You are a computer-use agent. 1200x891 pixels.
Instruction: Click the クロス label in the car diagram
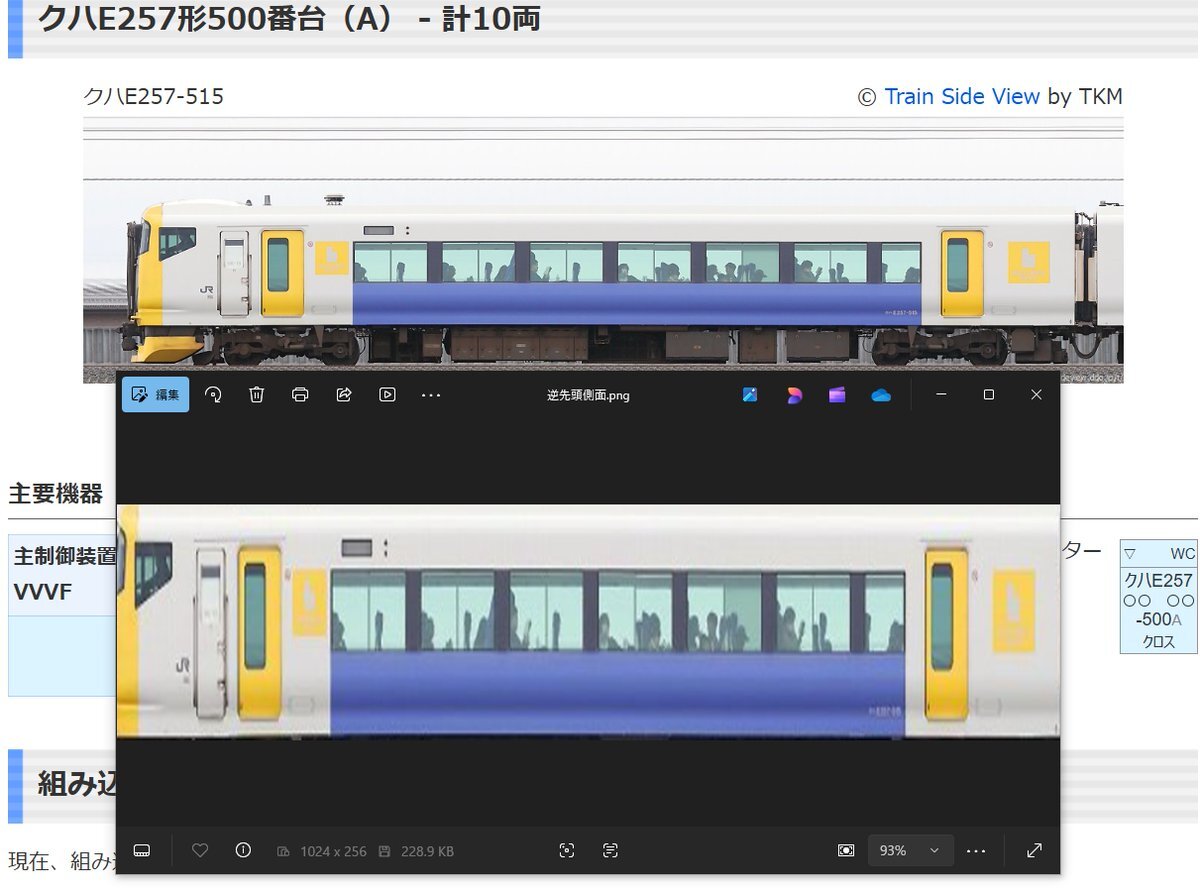(x=1159, y=642)
